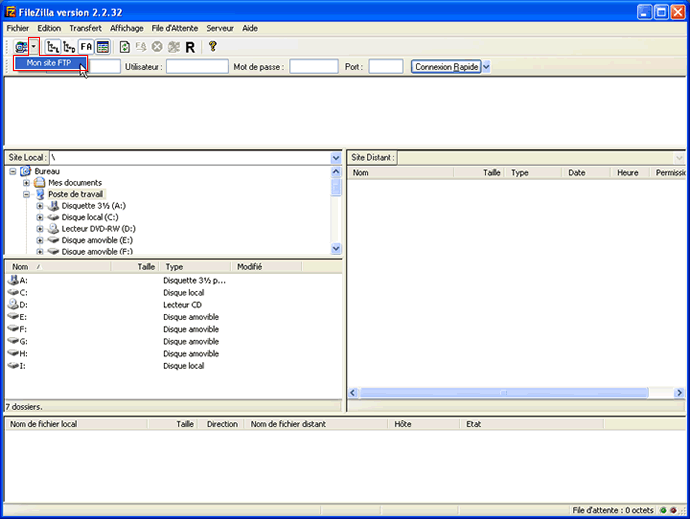Expand the Mes documents node
Viewport: 690px width, 519px height.
(x=26, y=183)
